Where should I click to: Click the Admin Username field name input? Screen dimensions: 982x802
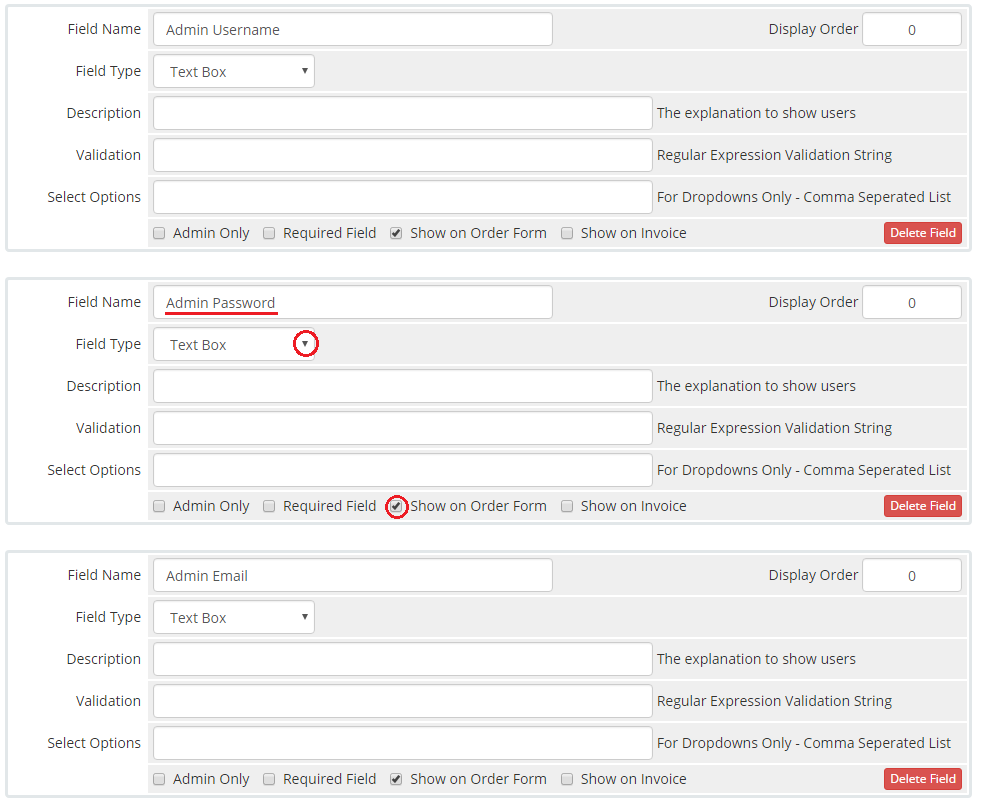353,29
